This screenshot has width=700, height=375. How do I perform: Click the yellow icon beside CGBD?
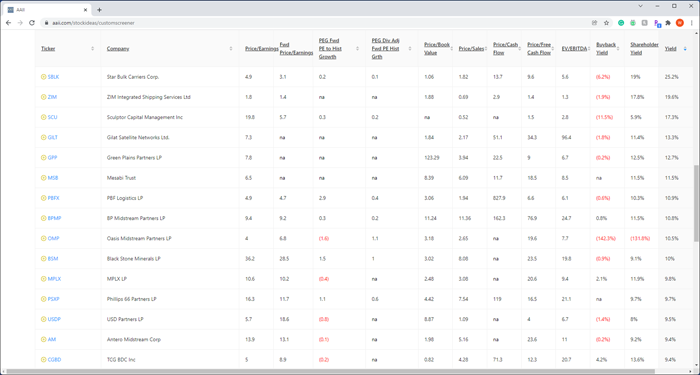[43, 359]
